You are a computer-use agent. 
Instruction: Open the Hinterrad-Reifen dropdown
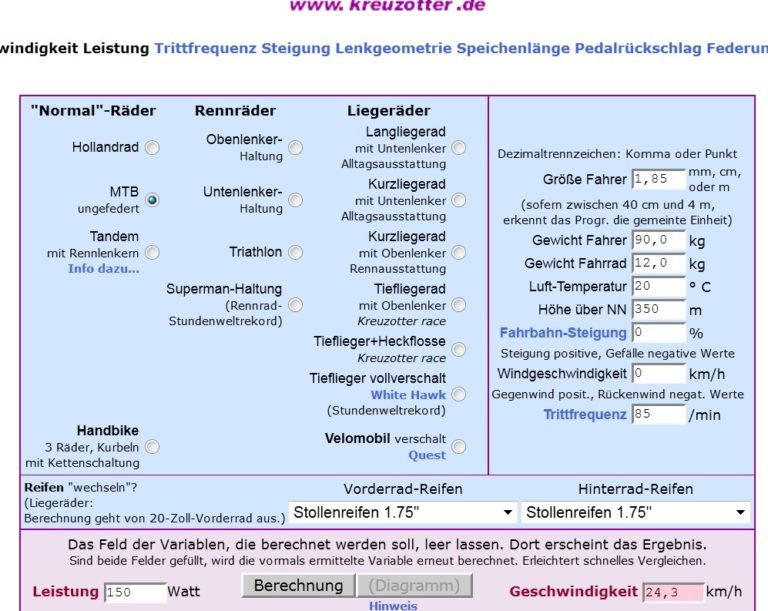click(635, 513)
